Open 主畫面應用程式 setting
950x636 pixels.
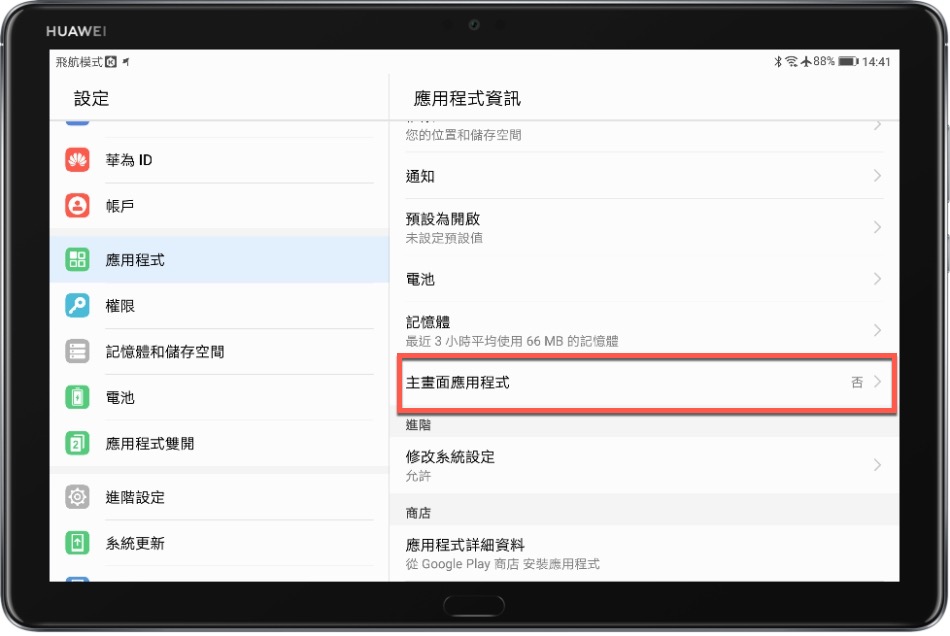pos(644,382)
